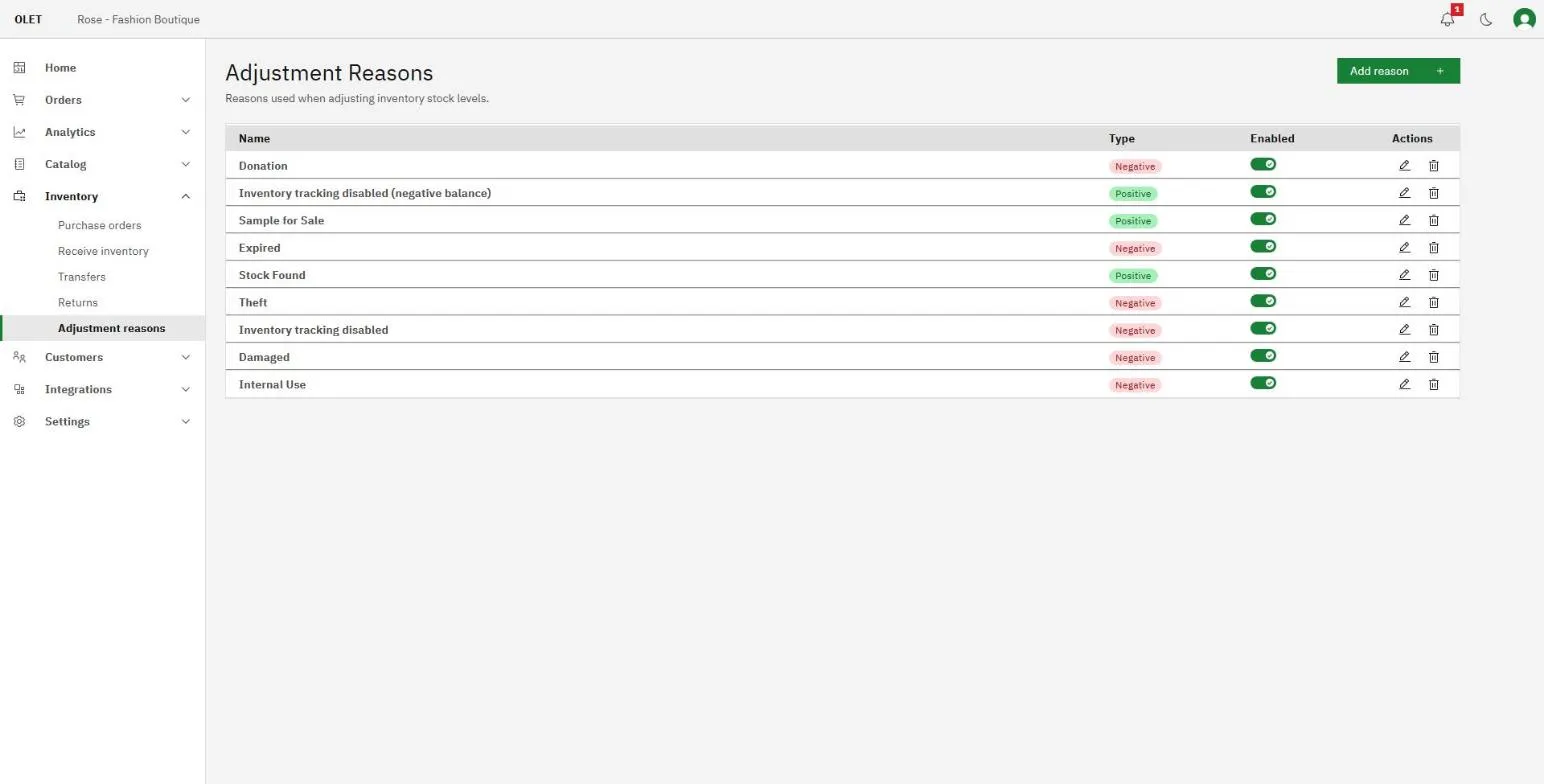1544x784 pixels.
Task: Click the Add reason button
Action: pyautogui.click(x=1398, y=71)
